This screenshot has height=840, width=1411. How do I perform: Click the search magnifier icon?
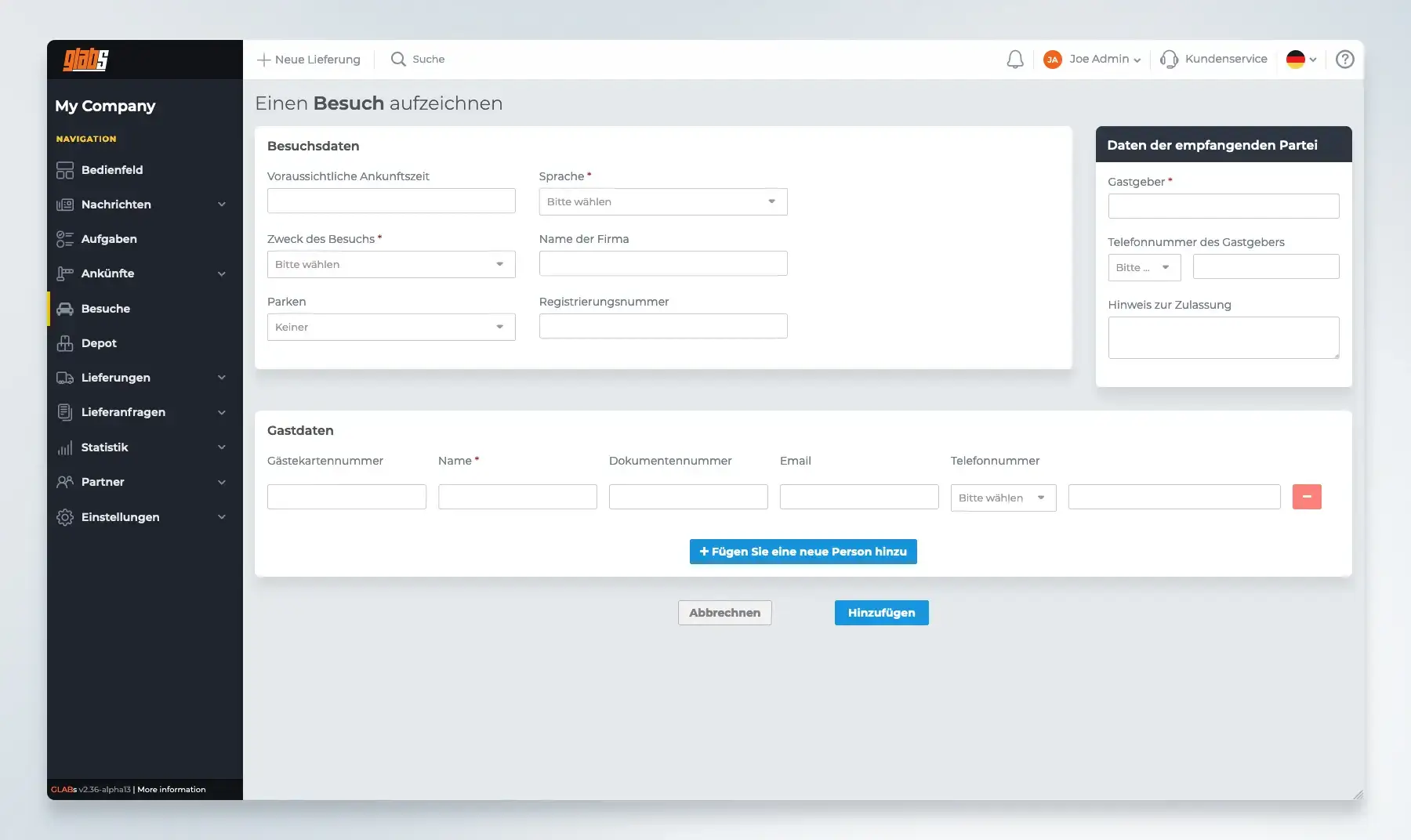pyautogui.click(x=398, y=60)
